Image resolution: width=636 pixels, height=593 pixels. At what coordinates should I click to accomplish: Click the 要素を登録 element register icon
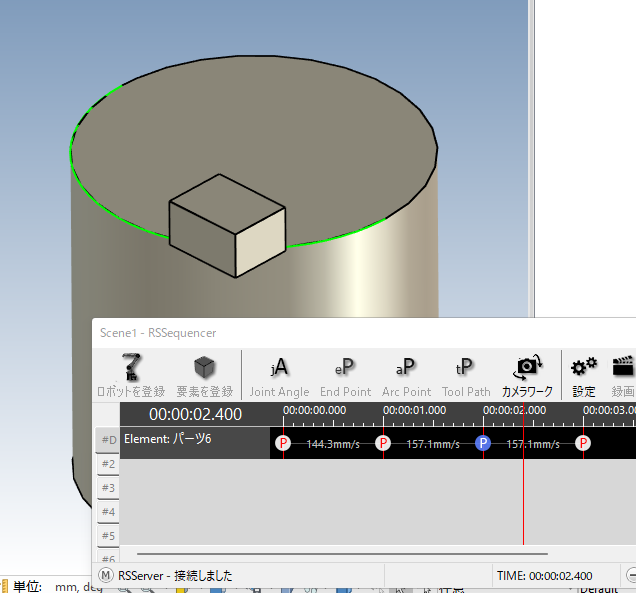pos(204,368)
